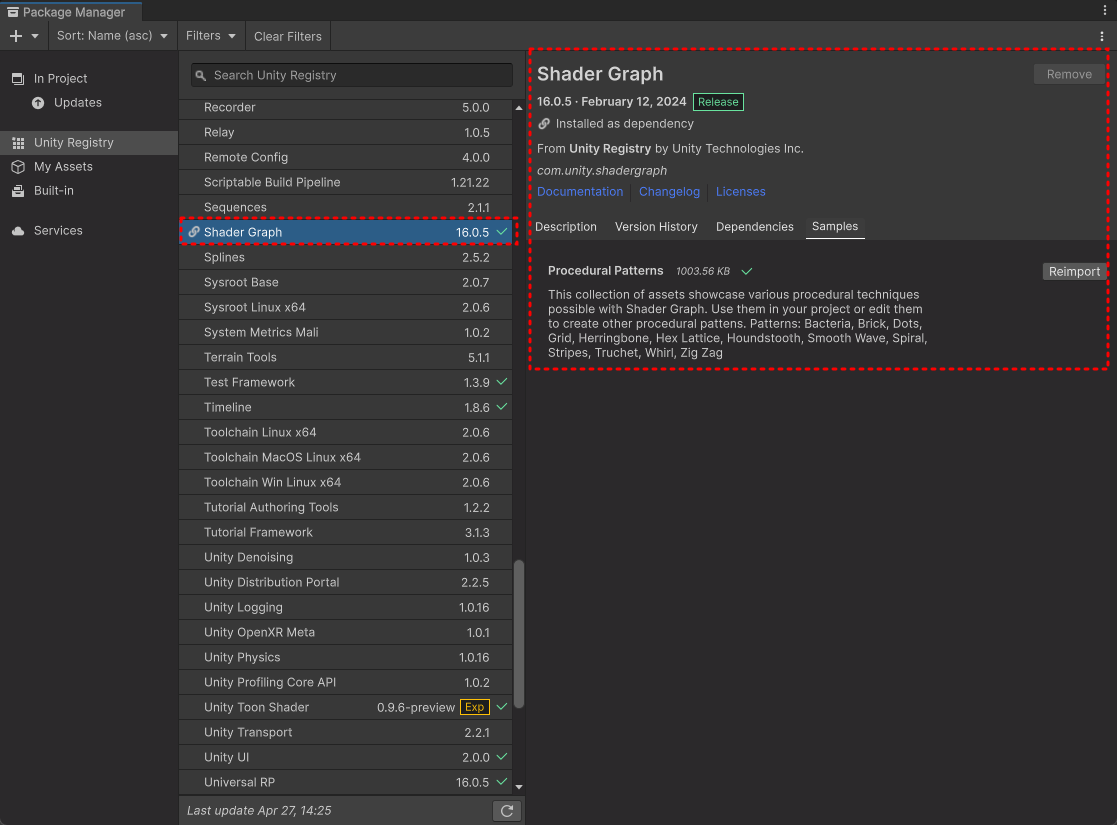Click the My Assets cube icon

[x=19, y=167]
